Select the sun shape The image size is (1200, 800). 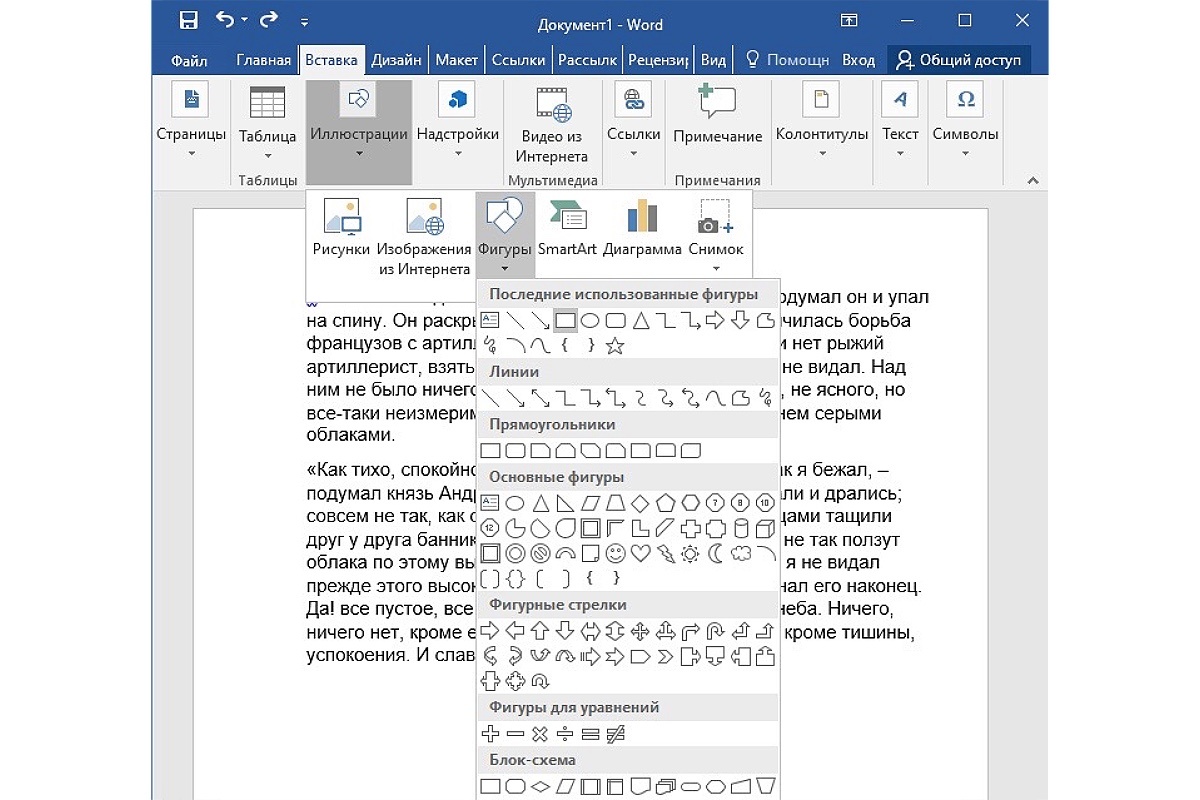[690, 553]
